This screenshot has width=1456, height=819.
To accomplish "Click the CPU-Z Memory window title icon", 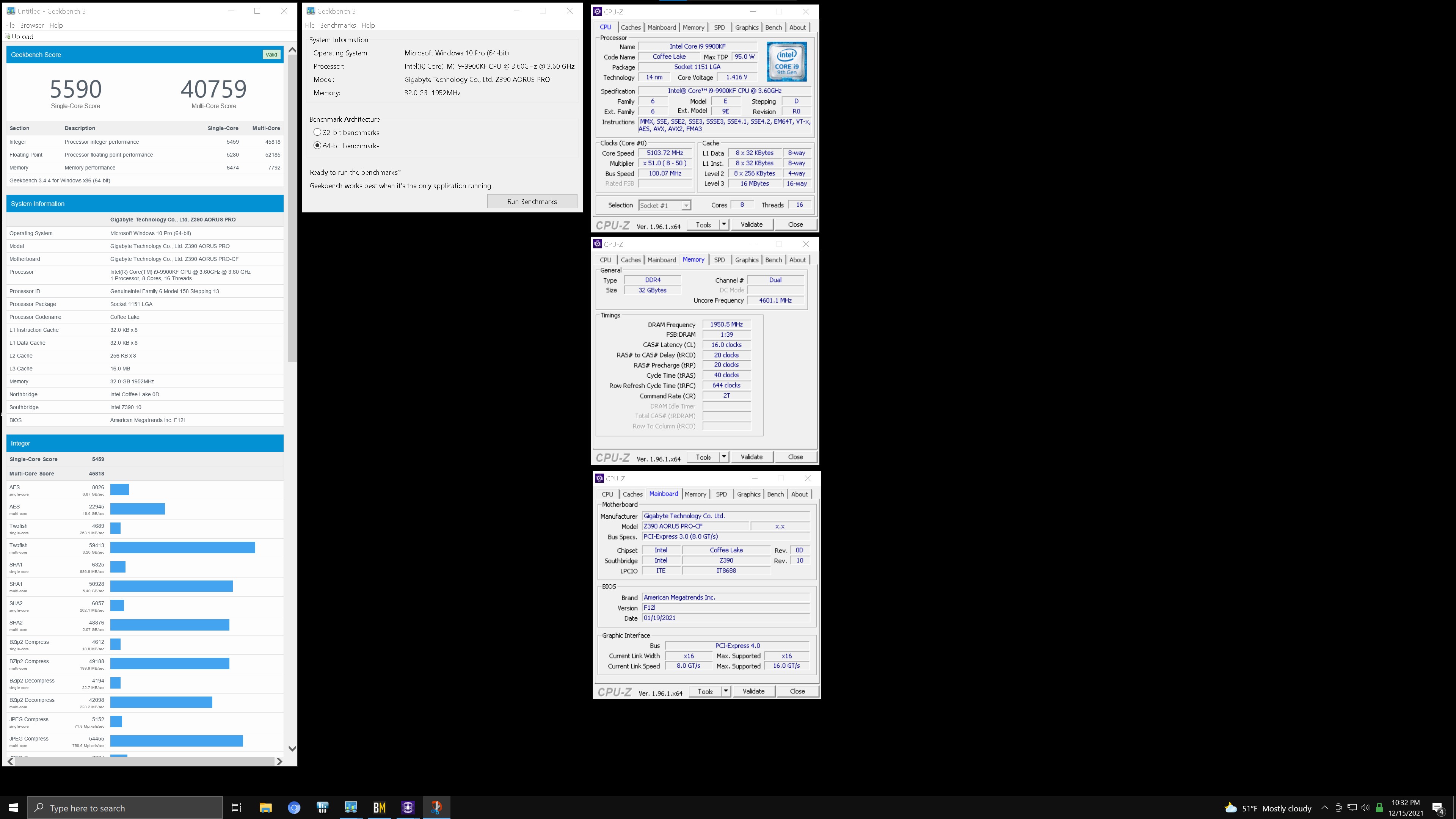I will (x=598, y=244).
